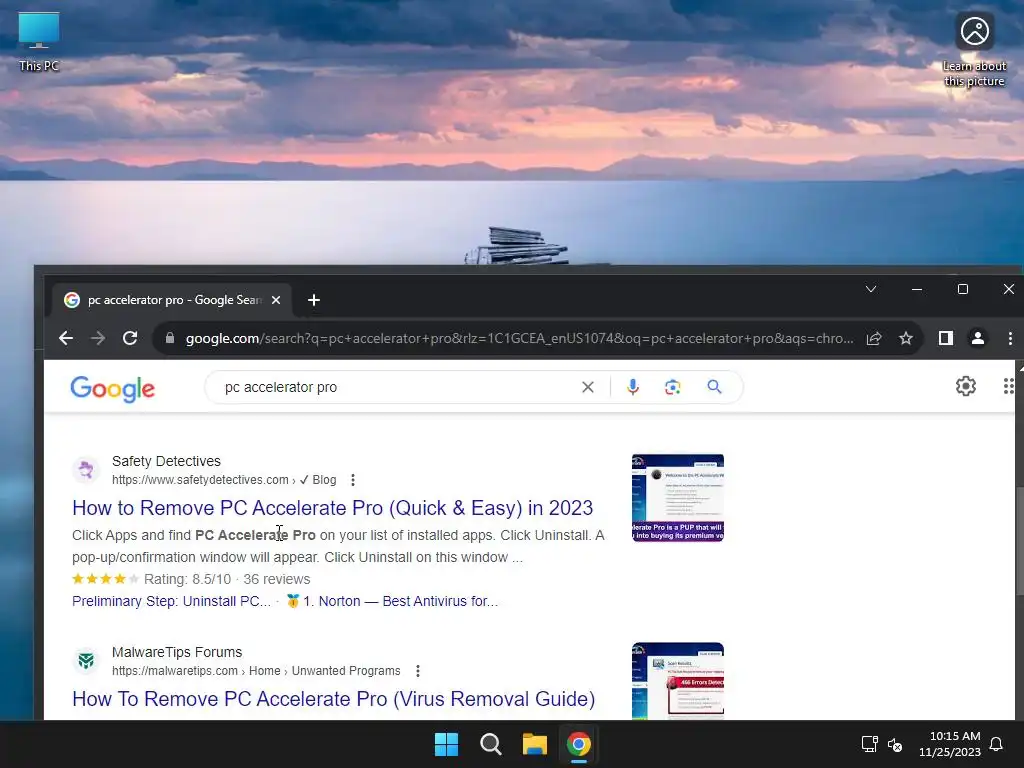Open the notification bell in the taskbar
The image size is (1024, 768).
click(x=996, y=744)
